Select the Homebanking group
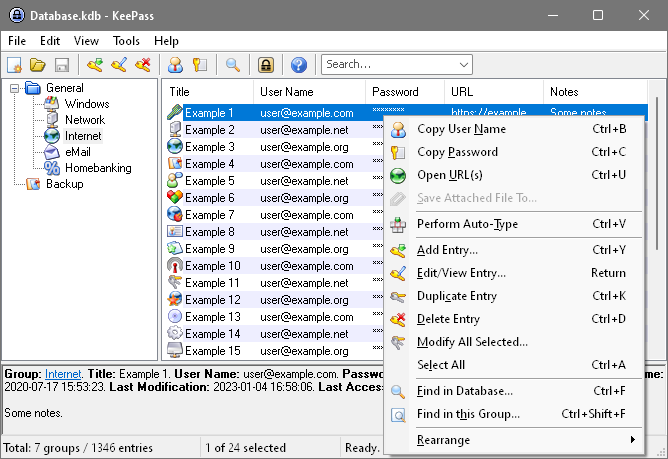The height and width of the screenshot is (459, 668). (98, 168)
